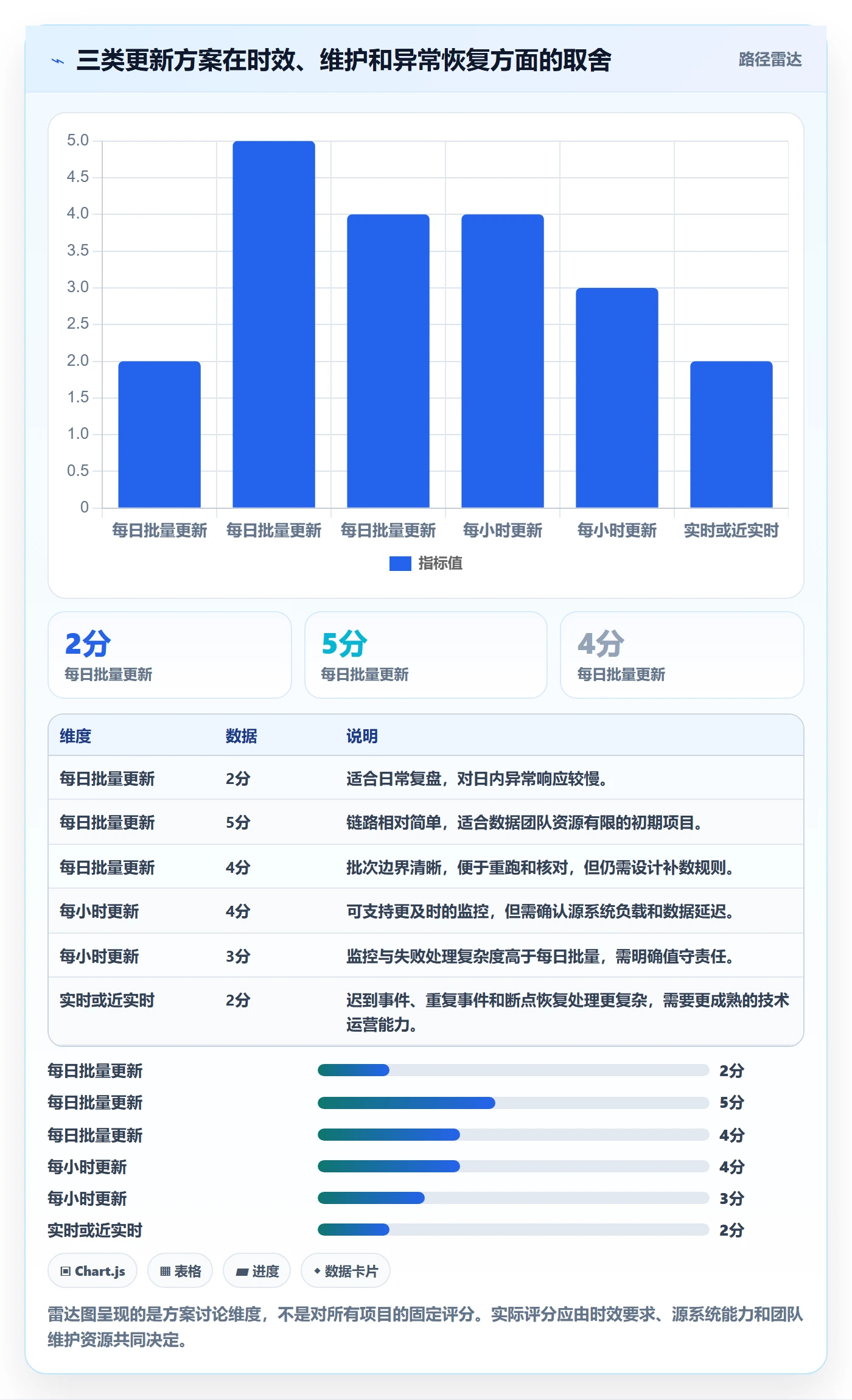This screenshot has height=1400, width=852.
Task: Click the 每小时更新 progress bar showing 4分
Action: click(513, 1166)
